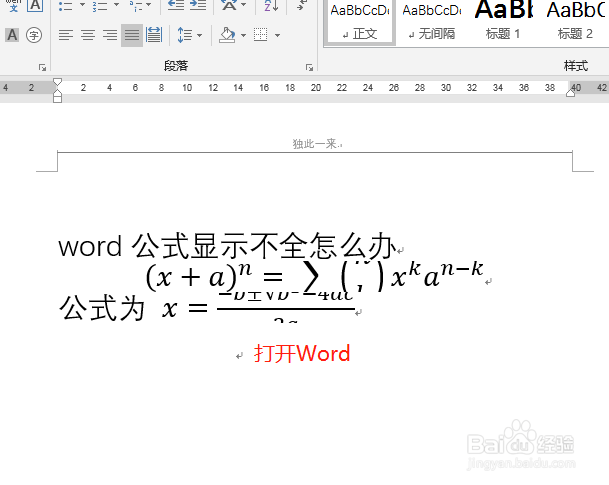Click the Asian layout icon
Screen dimensions: 609x485
(x=229, y=5)
